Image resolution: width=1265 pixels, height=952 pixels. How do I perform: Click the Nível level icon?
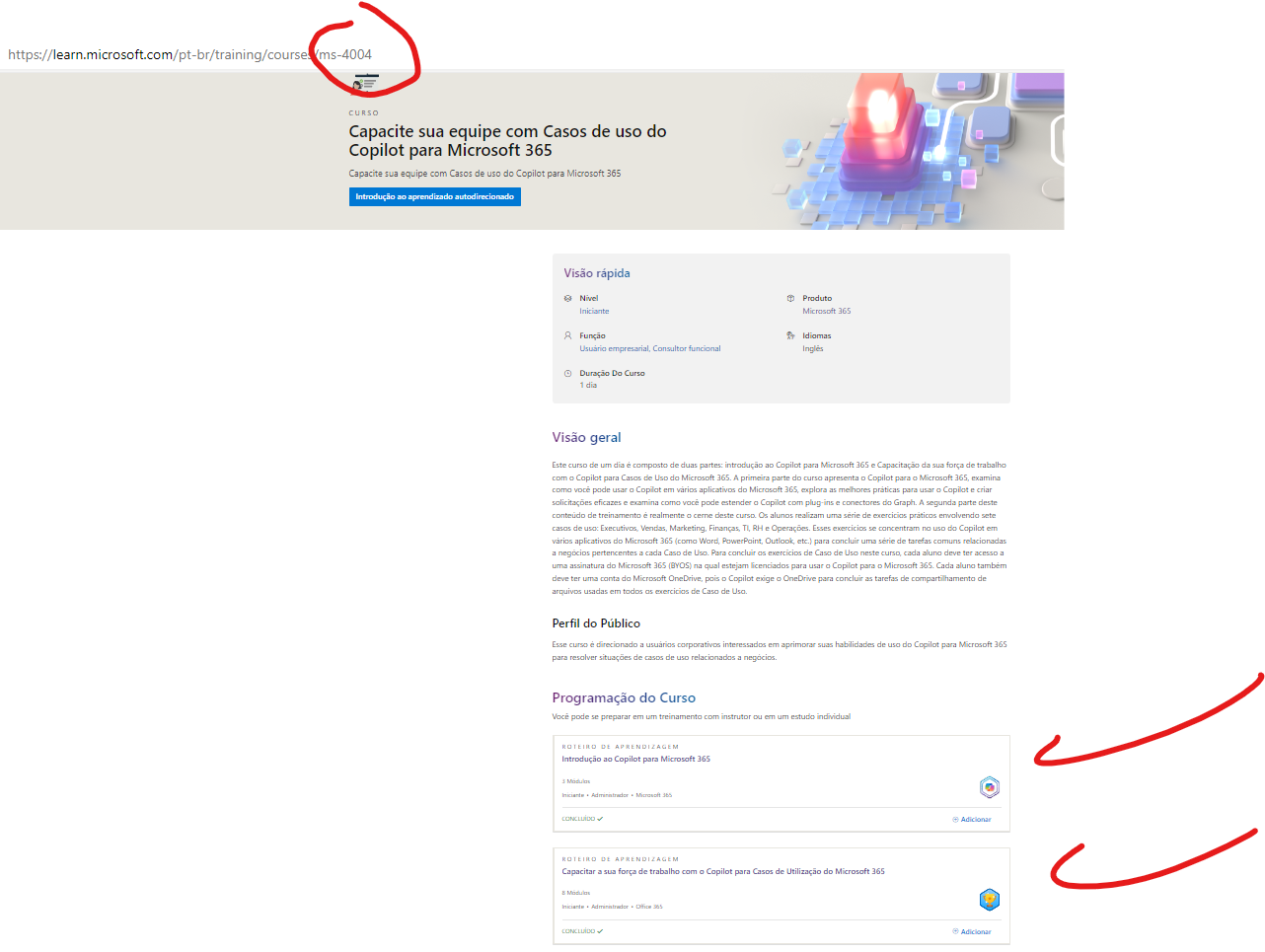click(567, 298)
